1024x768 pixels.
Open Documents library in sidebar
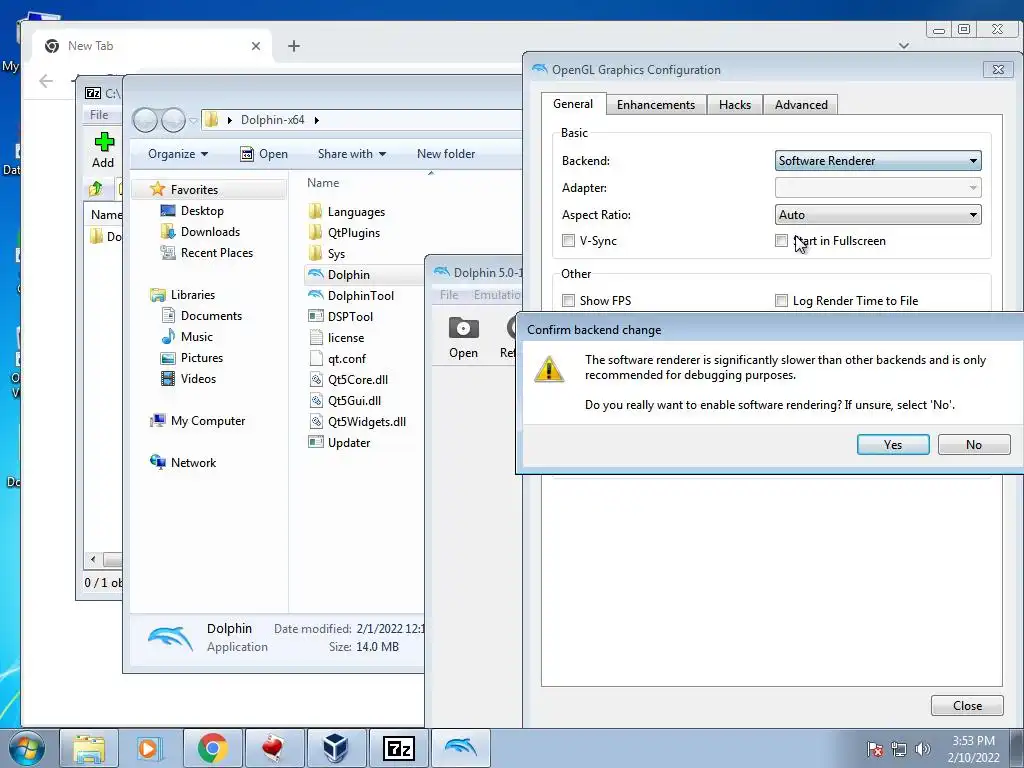[211, 316]
